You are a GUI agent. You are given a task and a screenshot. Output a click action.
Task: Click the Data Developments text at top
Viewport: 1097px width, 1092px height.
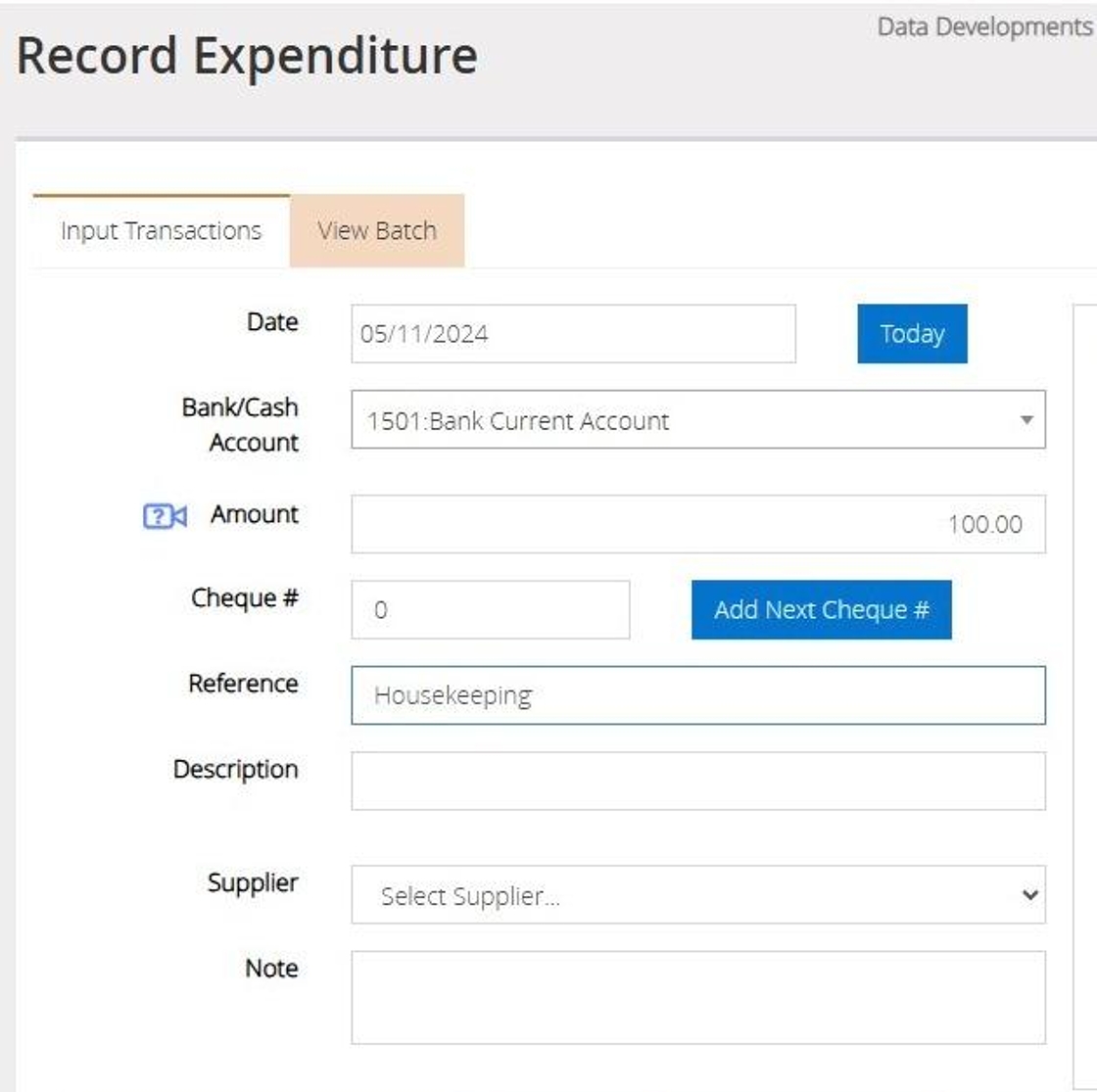click(983, 26)
